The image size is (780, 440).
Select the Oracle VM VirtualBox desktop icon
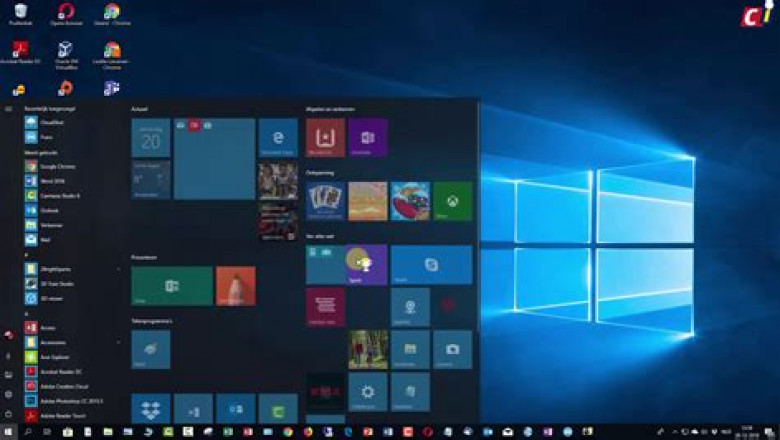click(66, 55)
